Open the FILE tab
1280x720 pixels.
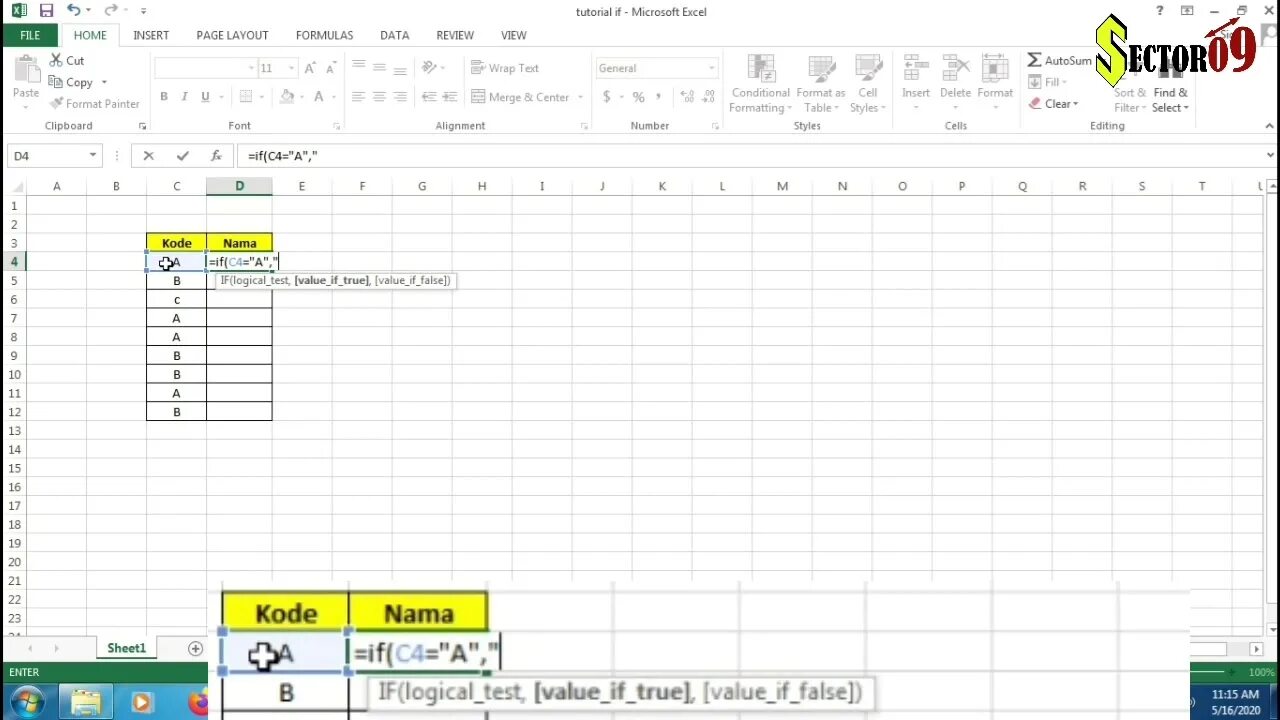[30, 35]
